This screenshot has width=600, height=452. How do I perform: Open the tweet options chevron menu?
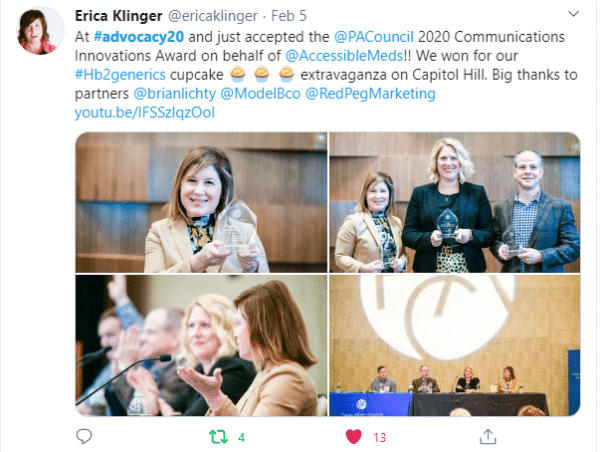click(x=573, y=14)
